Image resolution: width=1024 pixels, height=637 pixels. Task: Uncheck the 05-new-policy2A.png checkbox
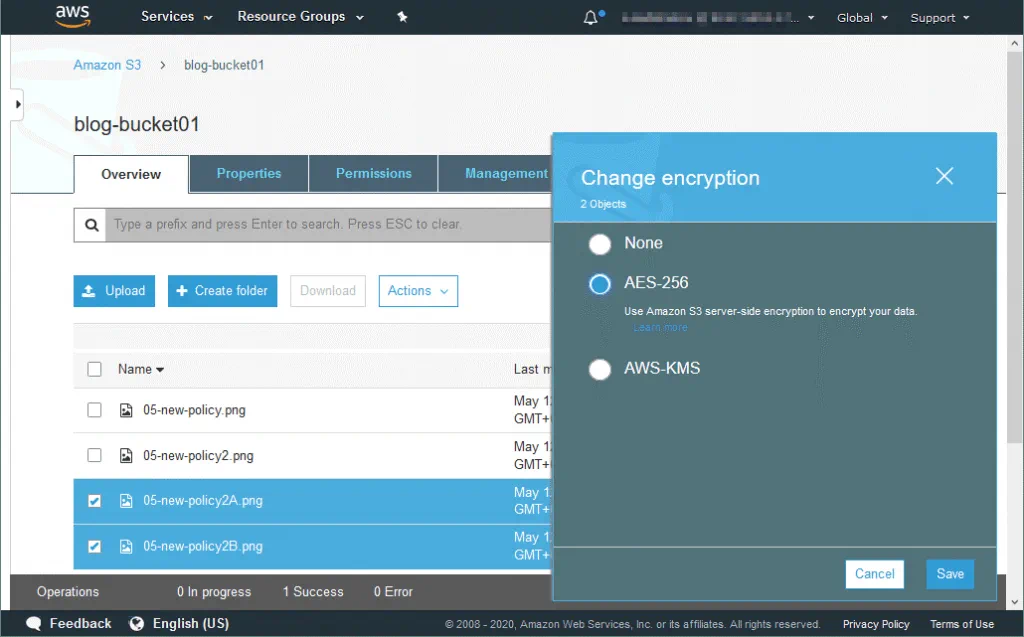(x=94, y=501)
